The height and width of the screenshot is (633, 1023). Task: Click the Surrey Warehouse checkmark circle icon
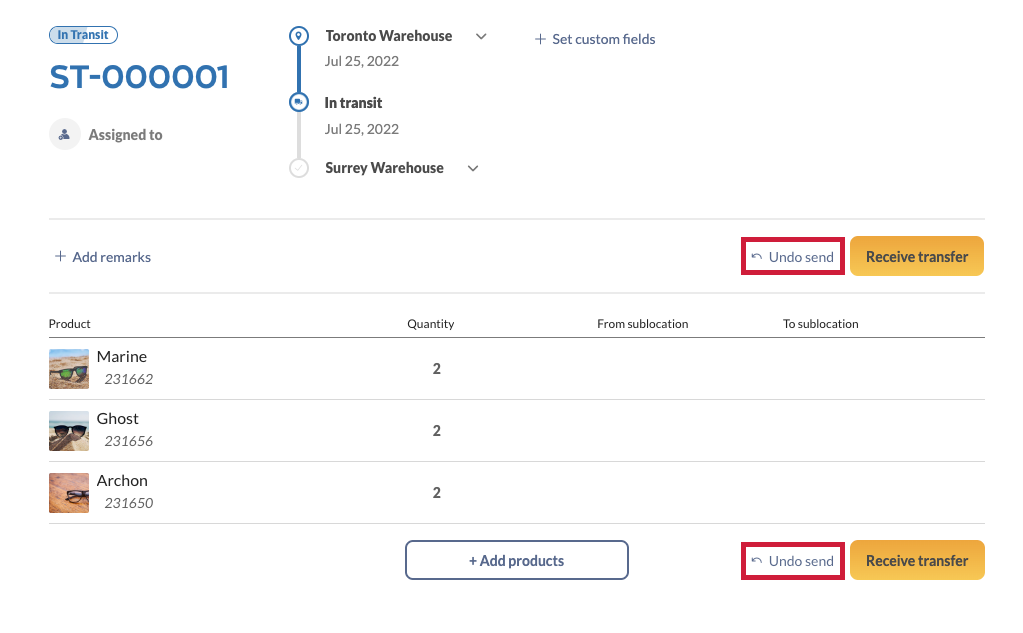(x=298, y=168)
